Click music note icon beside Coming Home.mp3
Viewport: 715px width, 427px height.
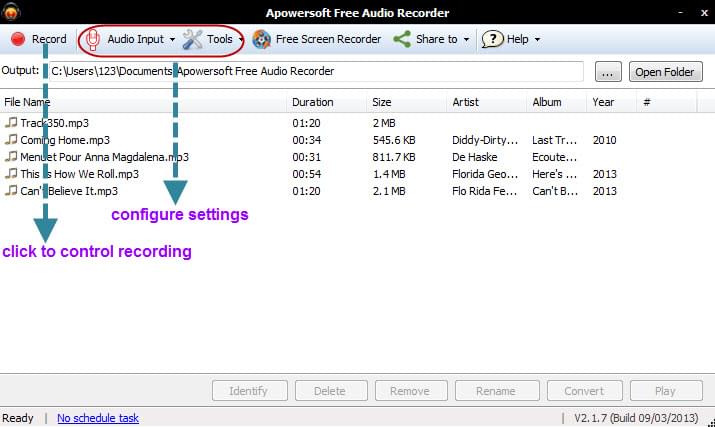click(11, 140)
